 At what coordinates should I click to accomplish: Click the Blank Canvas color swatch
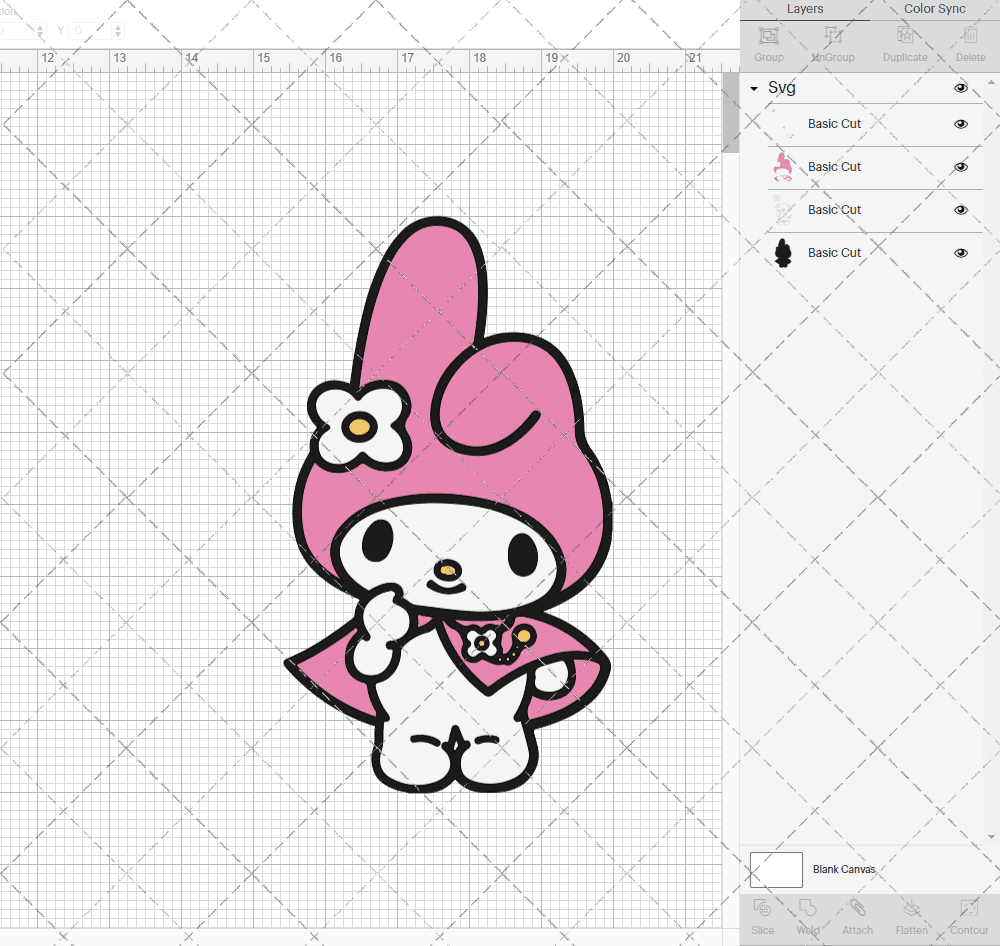tap(776, 869)
